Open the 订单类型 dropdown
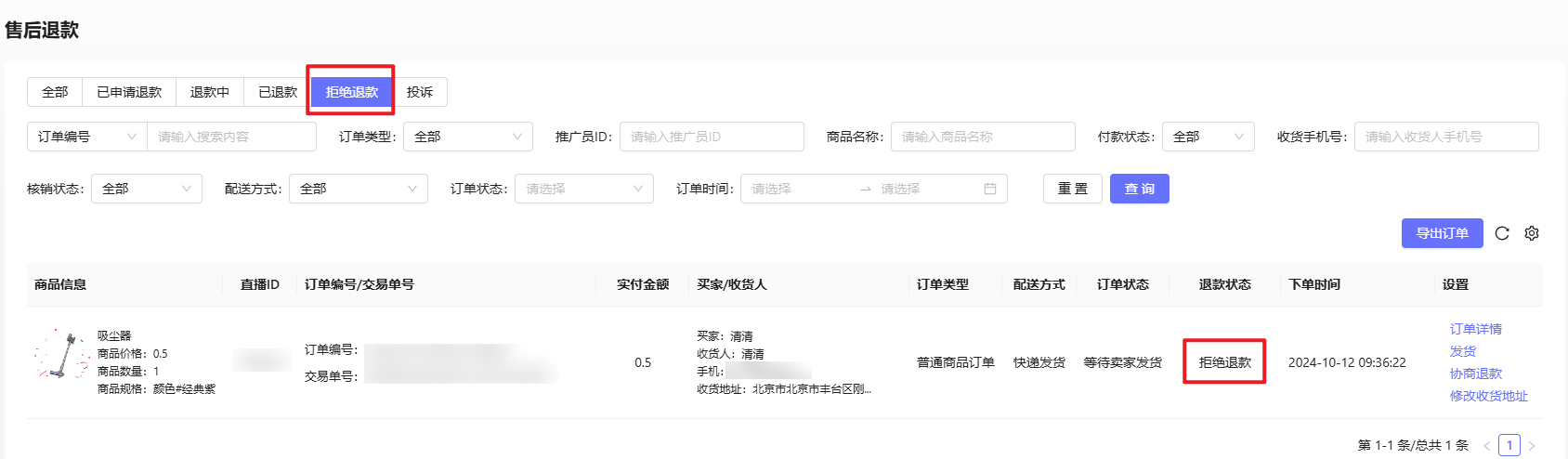The width and height of the screenshot is (1568, 459). (467, 137)
